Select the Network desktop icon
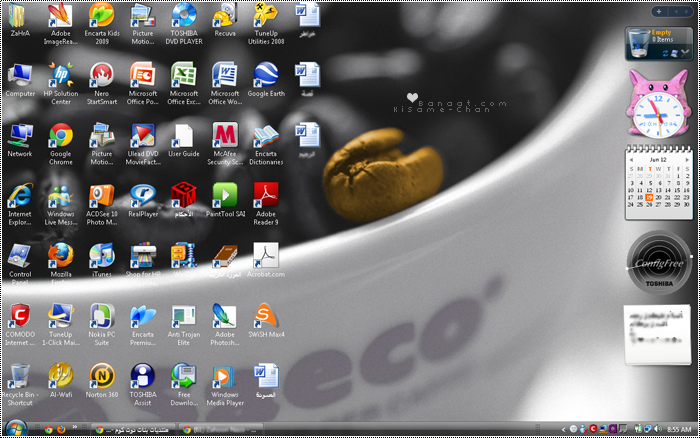The width and height of the screenshot is (700, 438). point(20,136)
